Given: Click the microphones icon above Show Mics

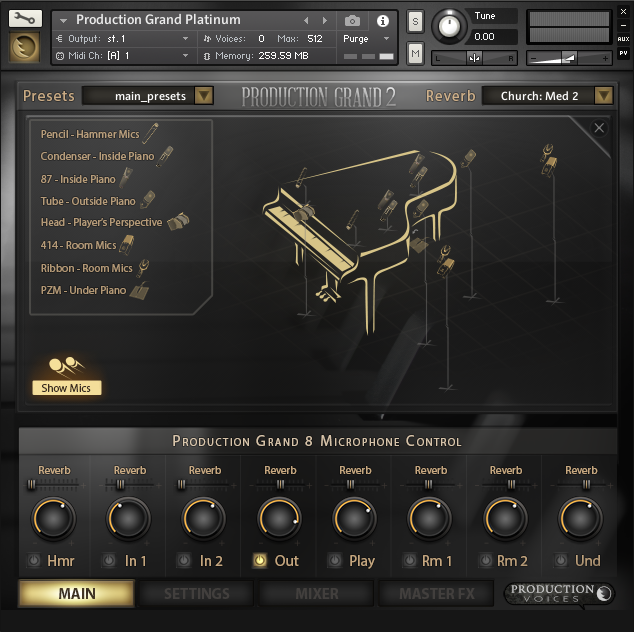Looking at the screenshot, I should [66, 366].
